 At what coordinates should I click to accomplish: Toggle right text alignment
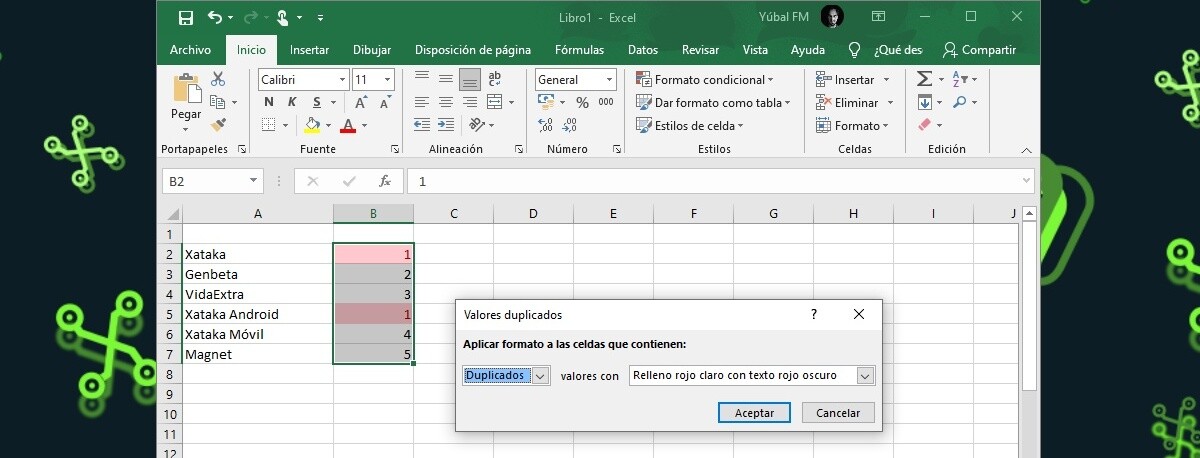(469, 102)
